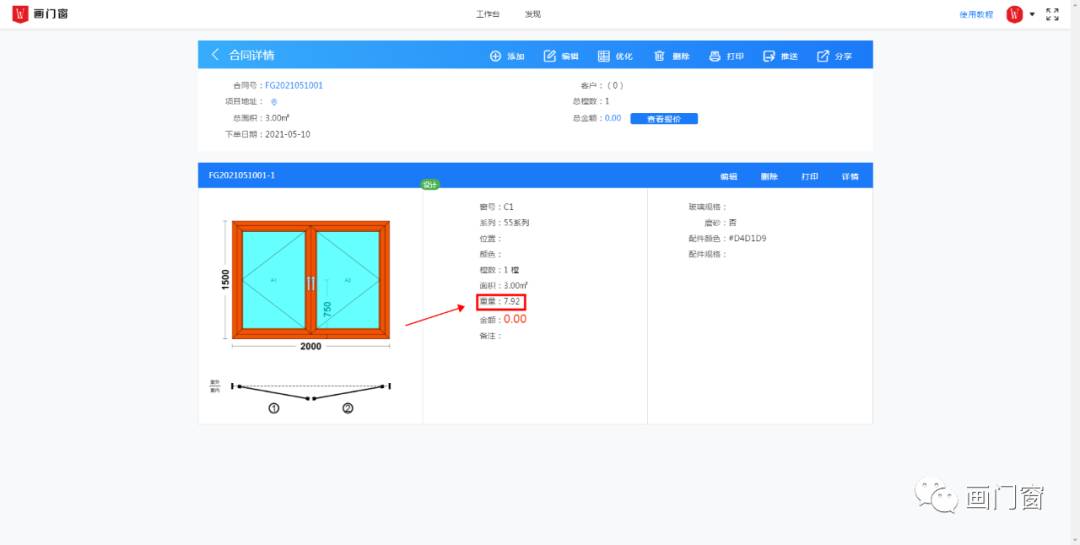Click 分享 in the contract toolbar
Image resolution: width=1080 pixels, height=545 pixels.
coord(834,56)
